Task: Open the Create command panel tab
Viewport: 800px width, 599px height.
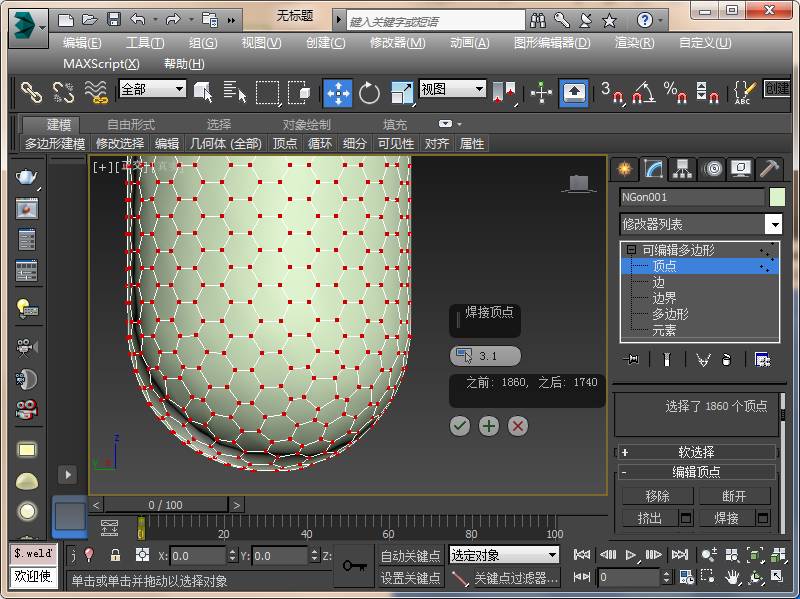Action: tap(624, 168)
